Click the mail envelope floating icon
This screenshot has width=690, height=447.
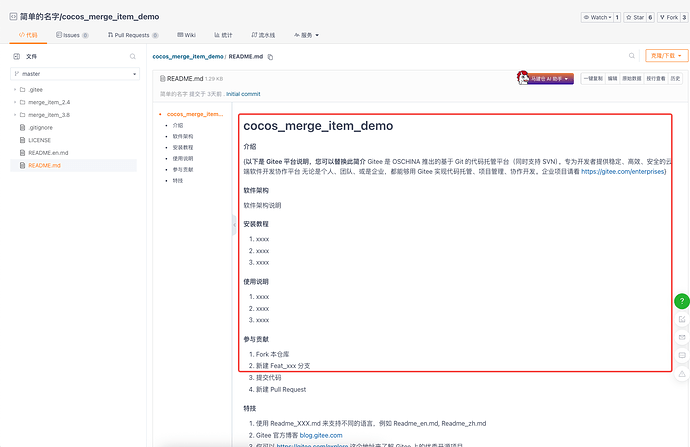point(682,337)
